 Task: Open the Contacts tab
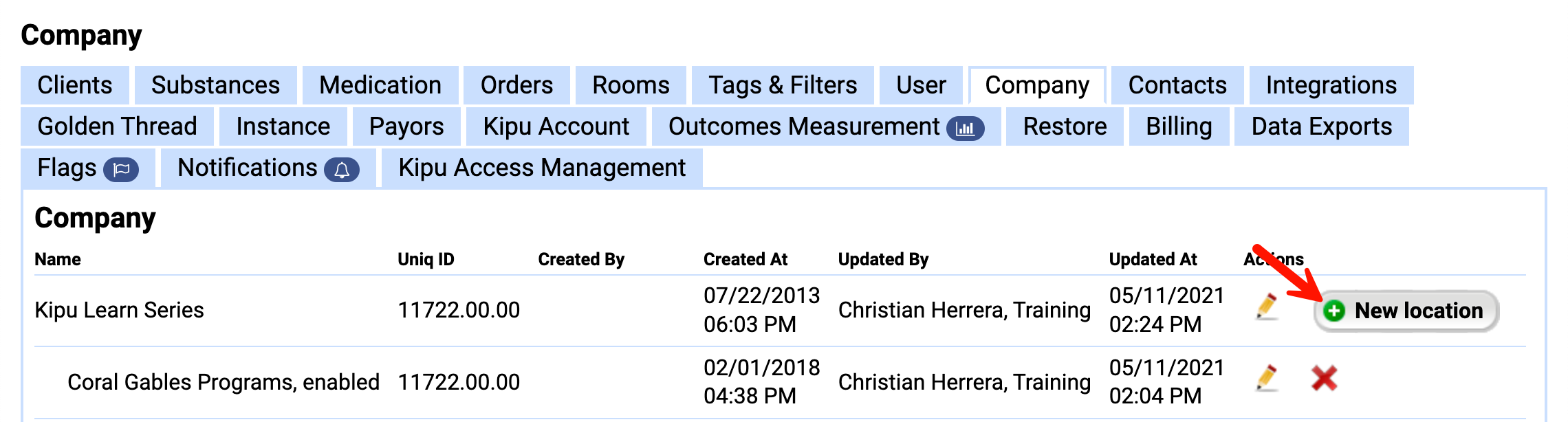(x=1178, y=85)
